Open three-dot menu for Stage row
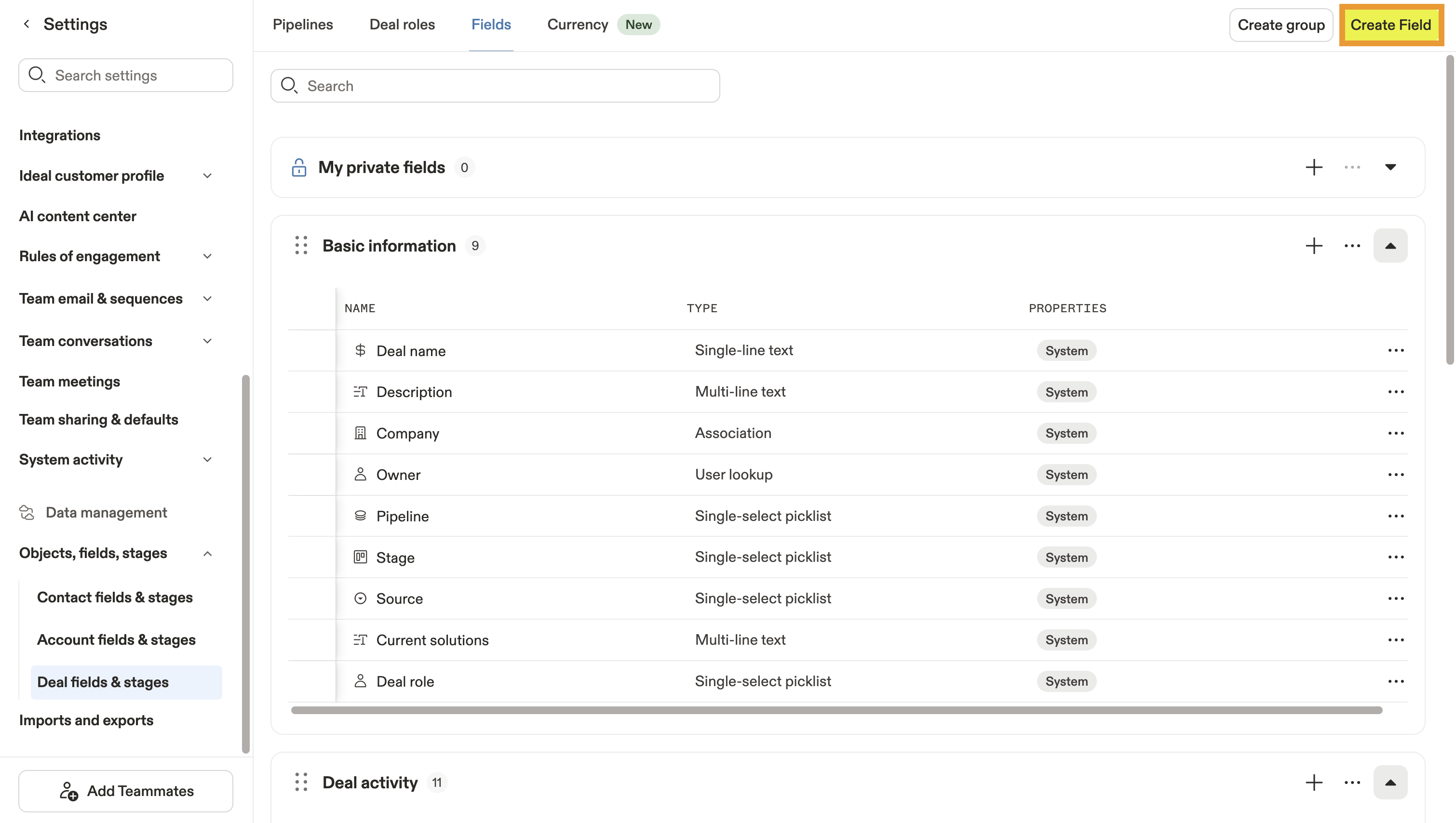This screenshot has width=1456, height=823. tap(1396, 558)
